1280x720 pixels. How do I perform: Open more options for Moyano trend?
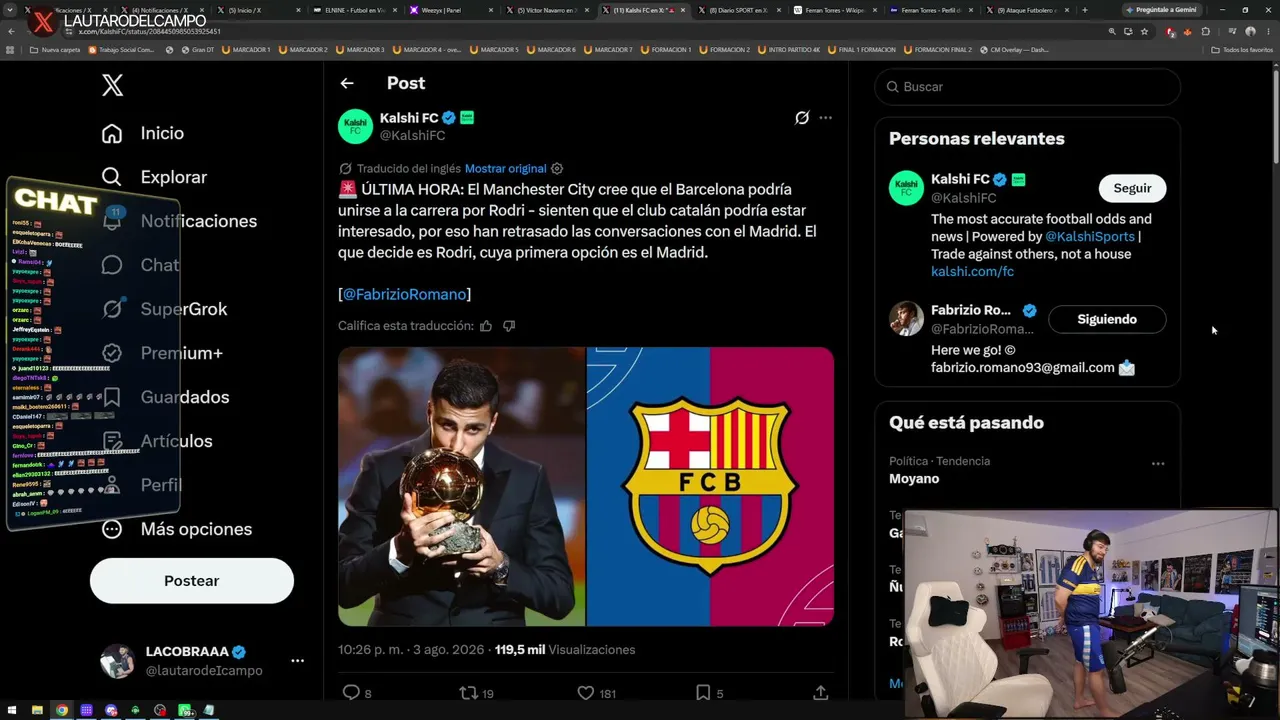click(1158, 463)
